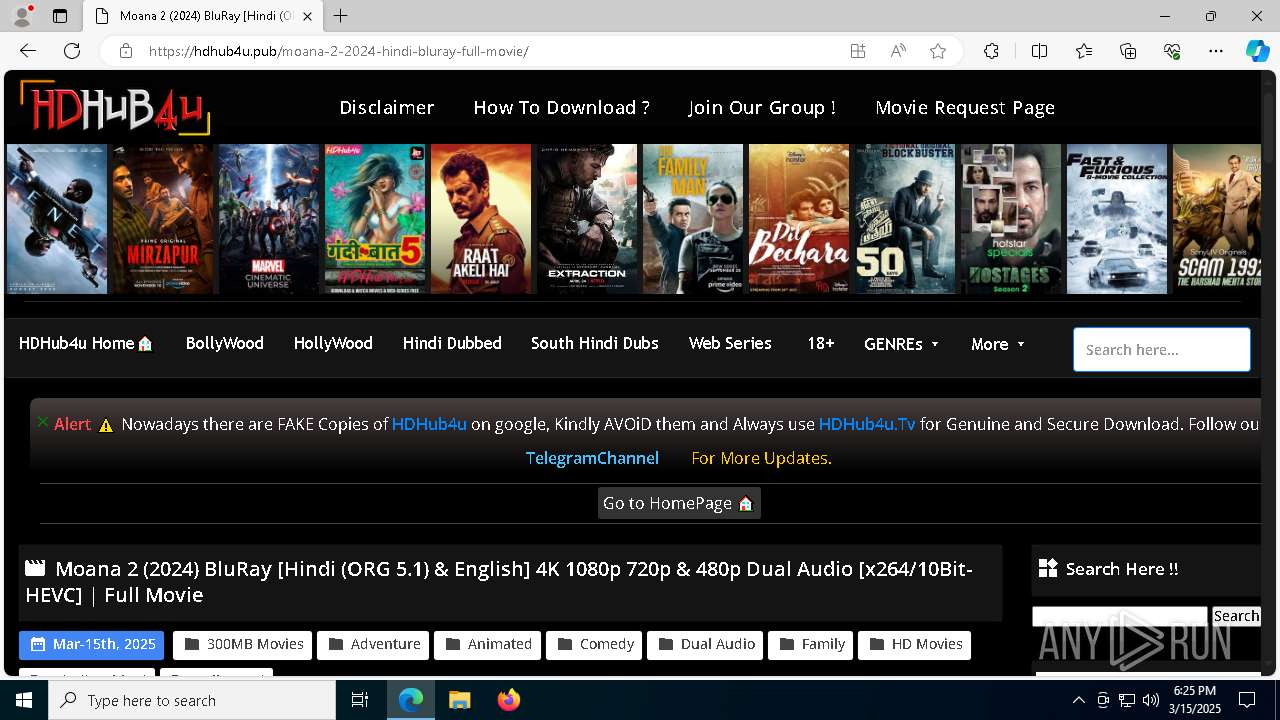Viewport: 1280px width, 720px height.
Task: Open Browser essentials heart icon
Action: [x=1172, y=51]
